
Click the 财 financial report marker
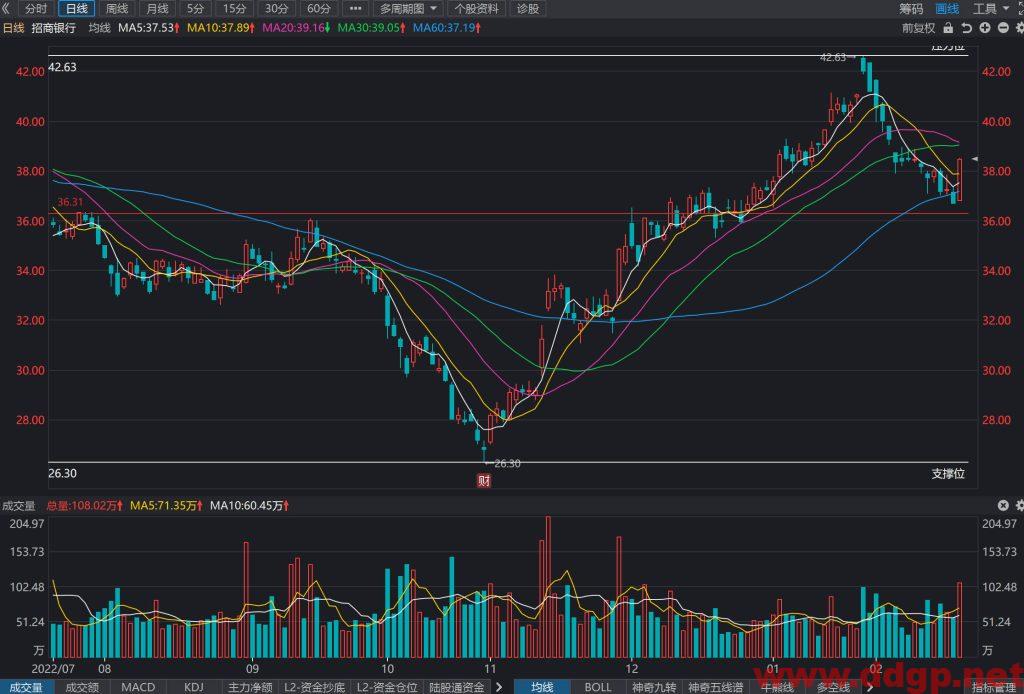[x=484, y=481]
